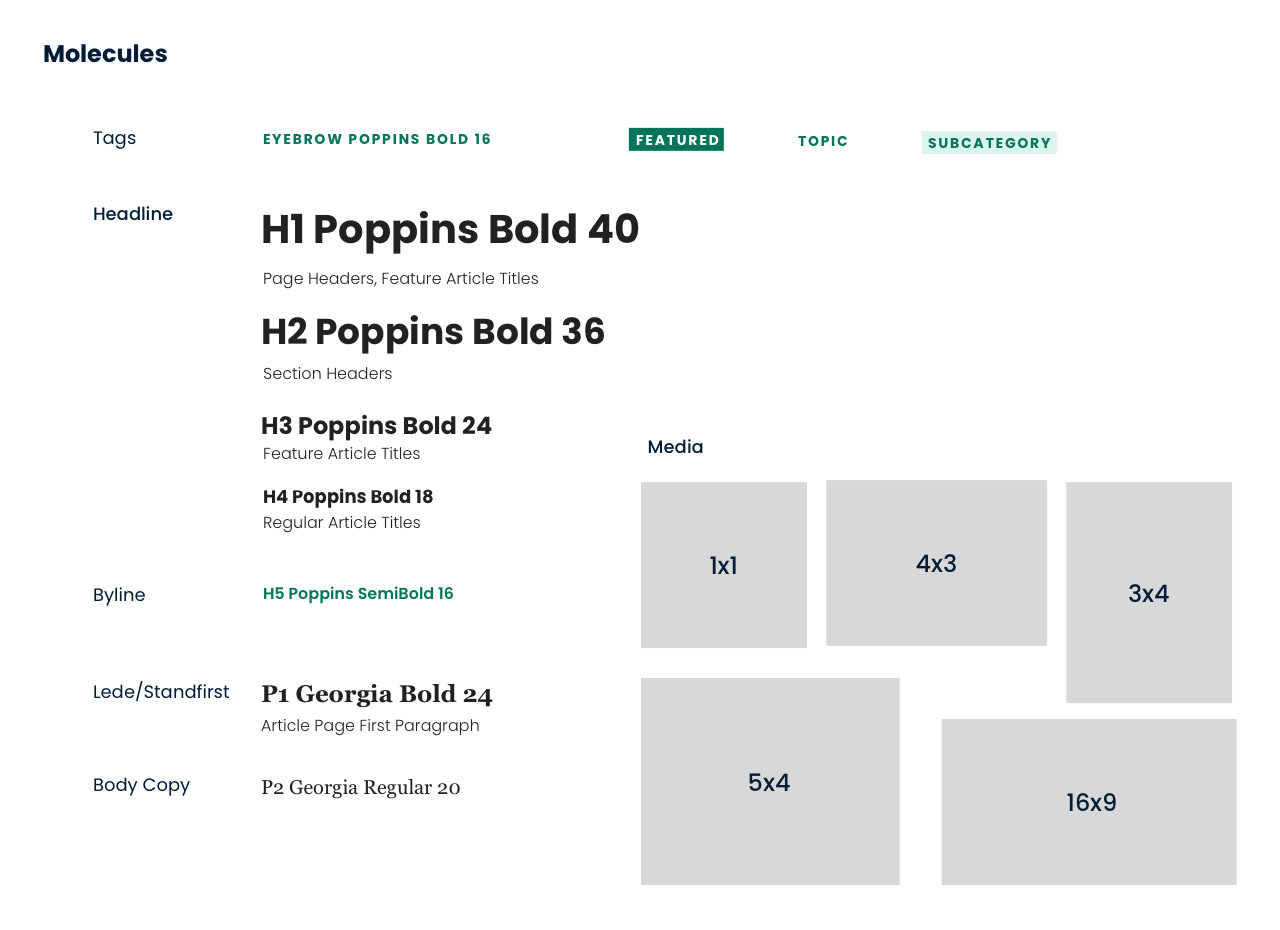The image size is (1280, 930).
Task: Click the H1 Poppins Bold 40 headline
Action: pyautogui.click(x=450, y=230)
